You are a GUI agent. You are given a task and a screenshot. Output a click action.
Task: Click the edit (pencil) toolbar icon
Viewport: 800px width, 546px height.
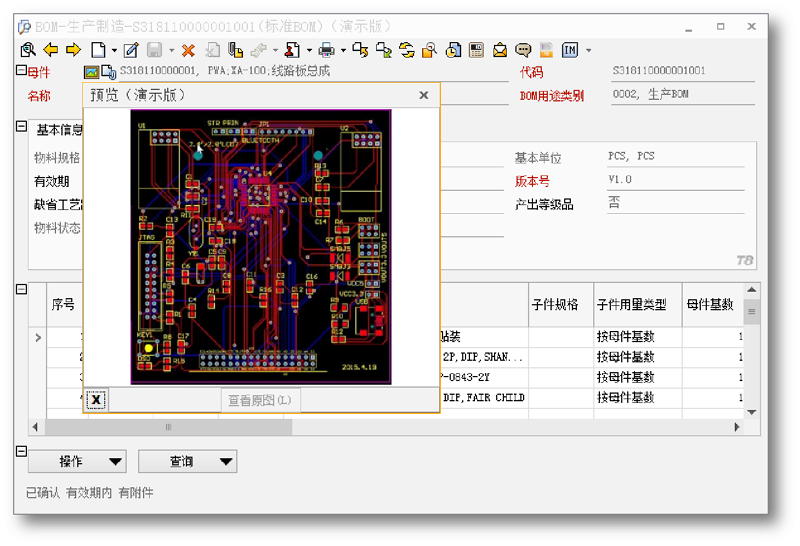pos(131,49)
